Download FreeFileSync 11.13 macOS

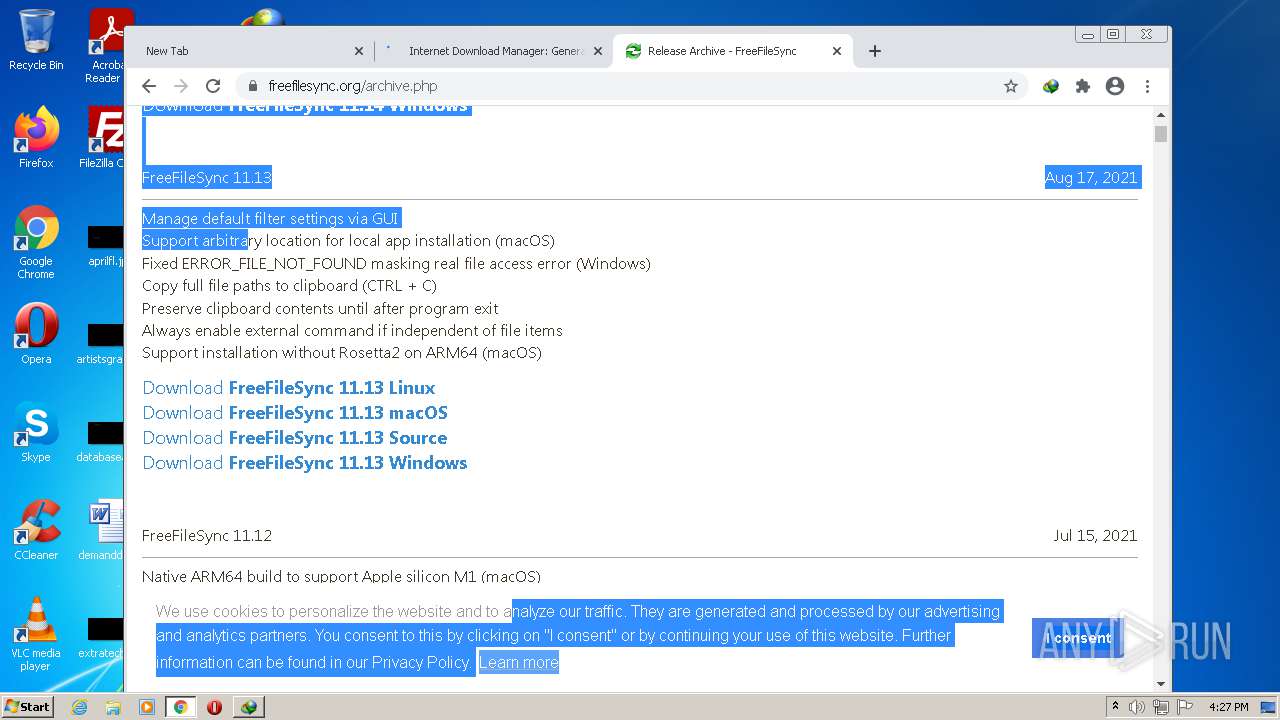pyautogui.click(x=295, y=413)
